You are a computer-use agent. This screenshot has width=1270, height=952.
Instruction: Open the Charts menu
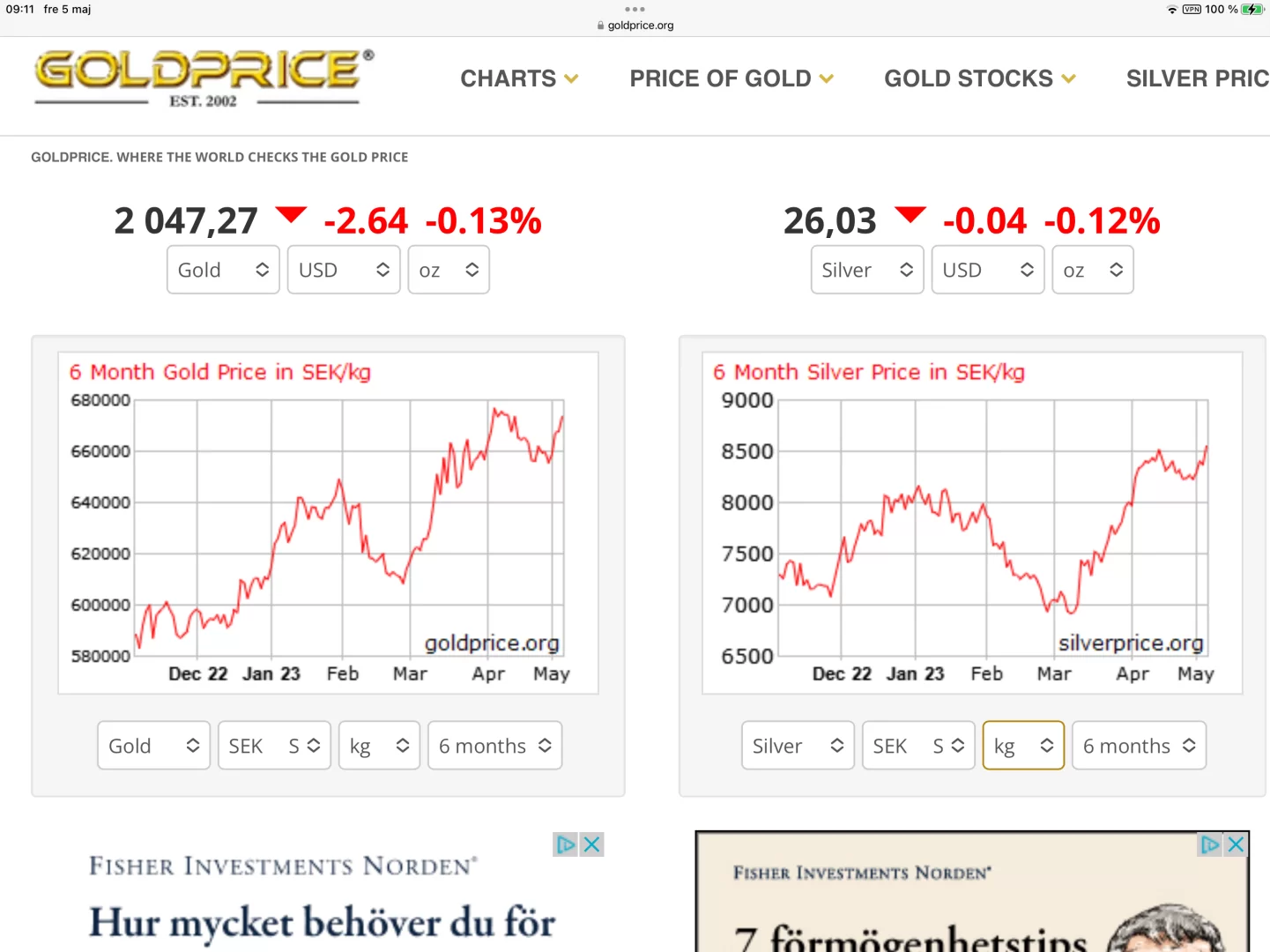click(x=519, y=78)
